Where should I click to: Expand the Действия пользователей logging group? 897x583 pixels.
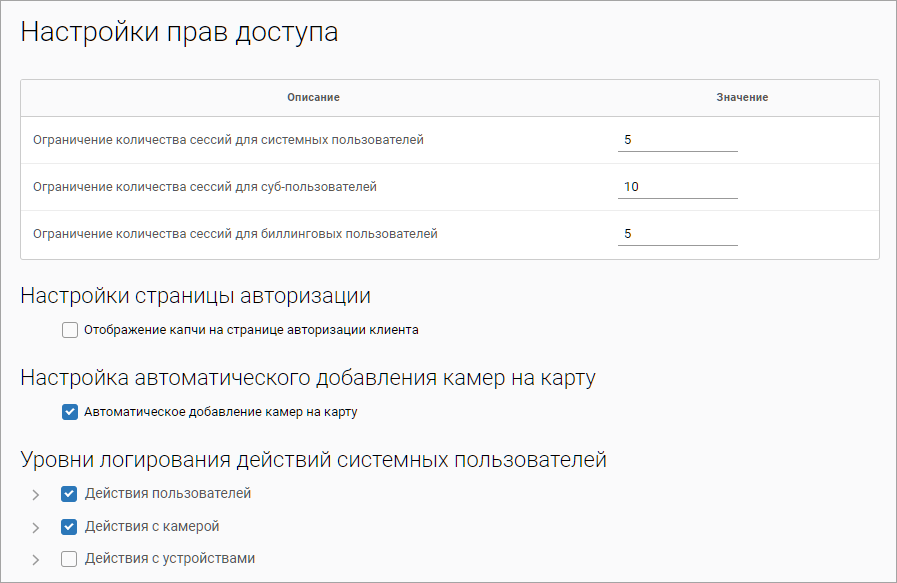tap(35, 495)
